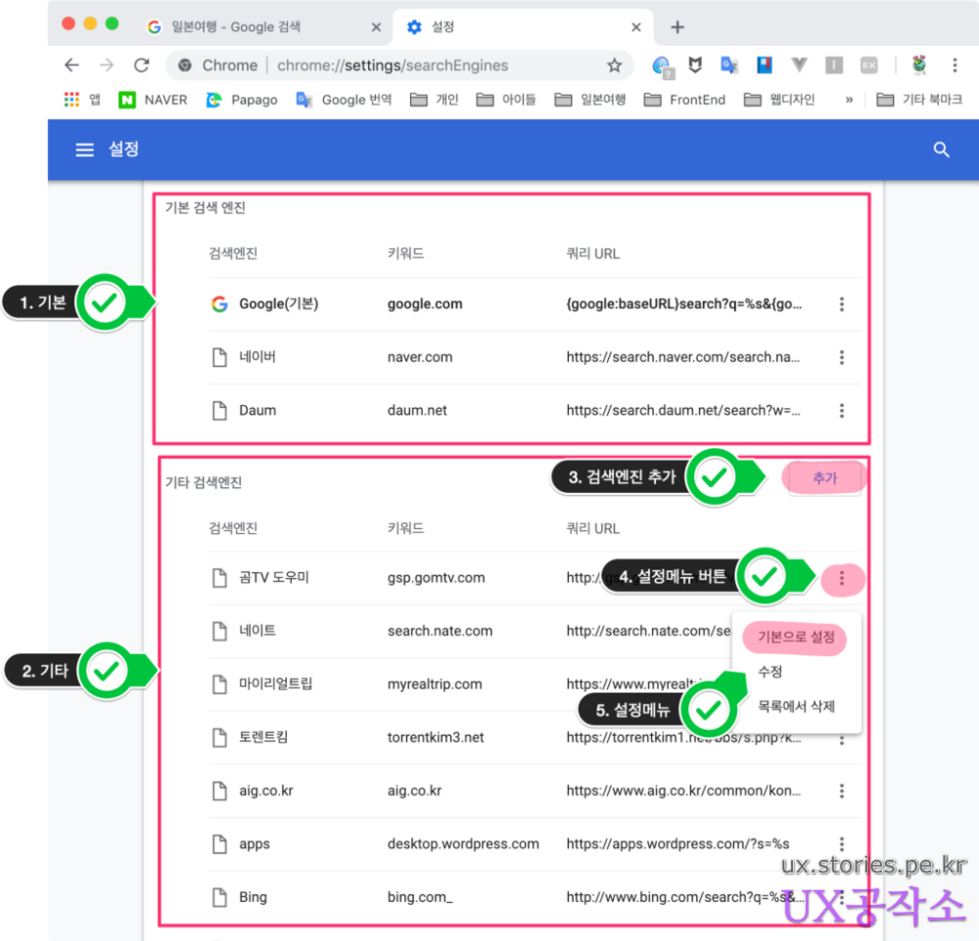Open Chrome's three-dot menu in toolbar
This screenshot has width=979, height=941.
(x=954, y=66)
